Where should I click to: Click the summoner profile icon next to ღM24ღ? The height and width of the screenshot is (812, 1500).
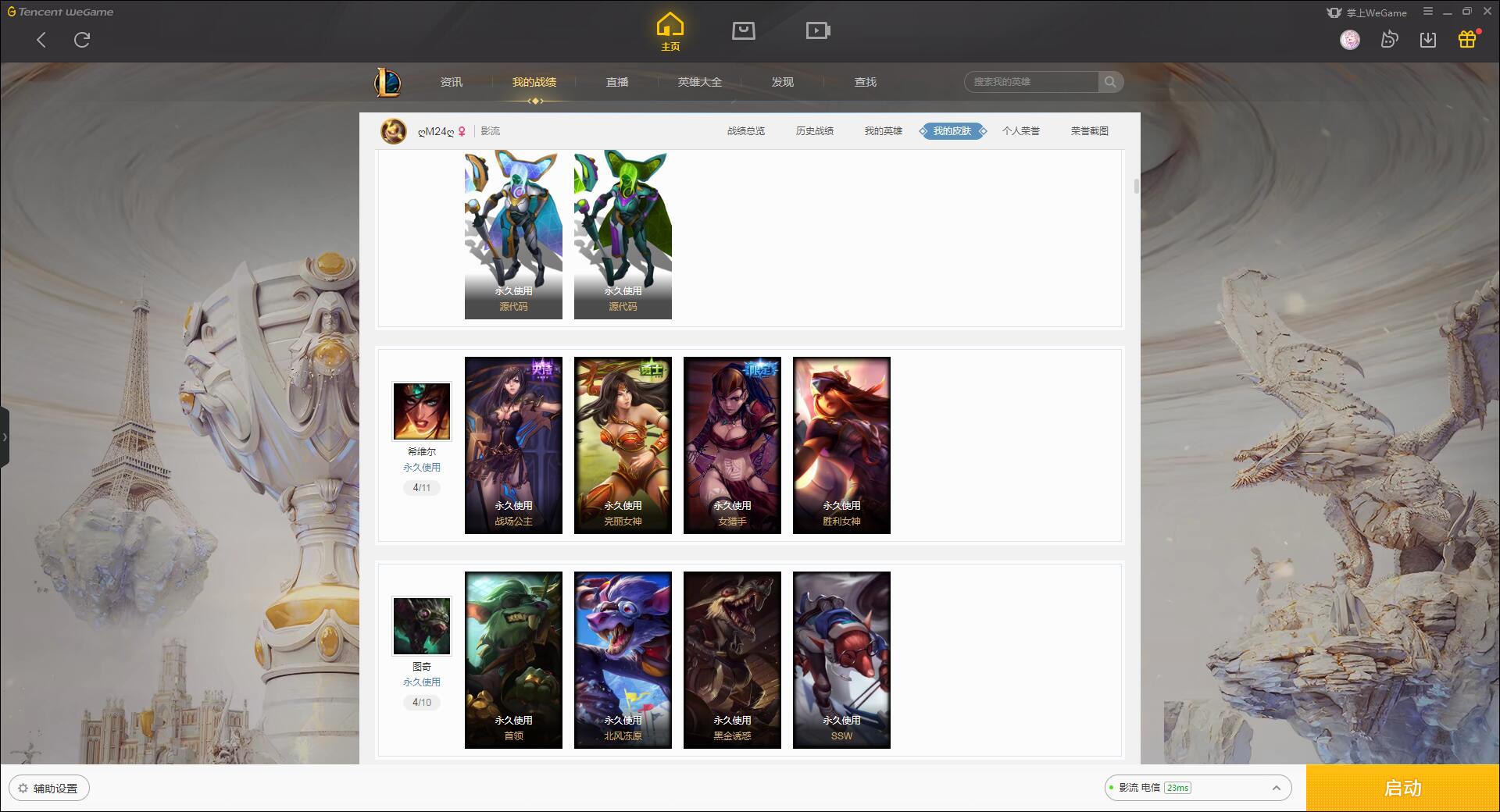pyautogui.click(x=394, y=131)
